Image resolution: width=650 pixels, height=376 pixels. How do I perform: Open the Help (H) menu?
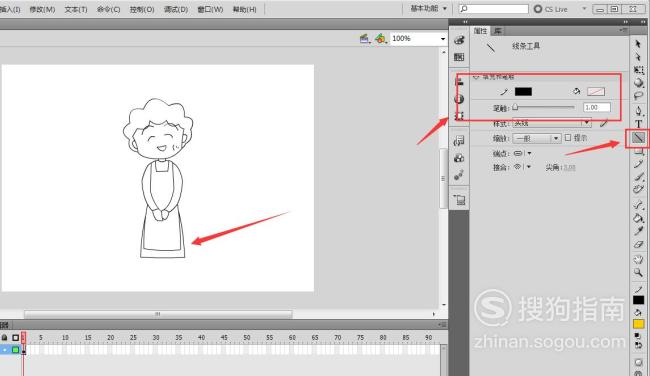coord(245,9)
